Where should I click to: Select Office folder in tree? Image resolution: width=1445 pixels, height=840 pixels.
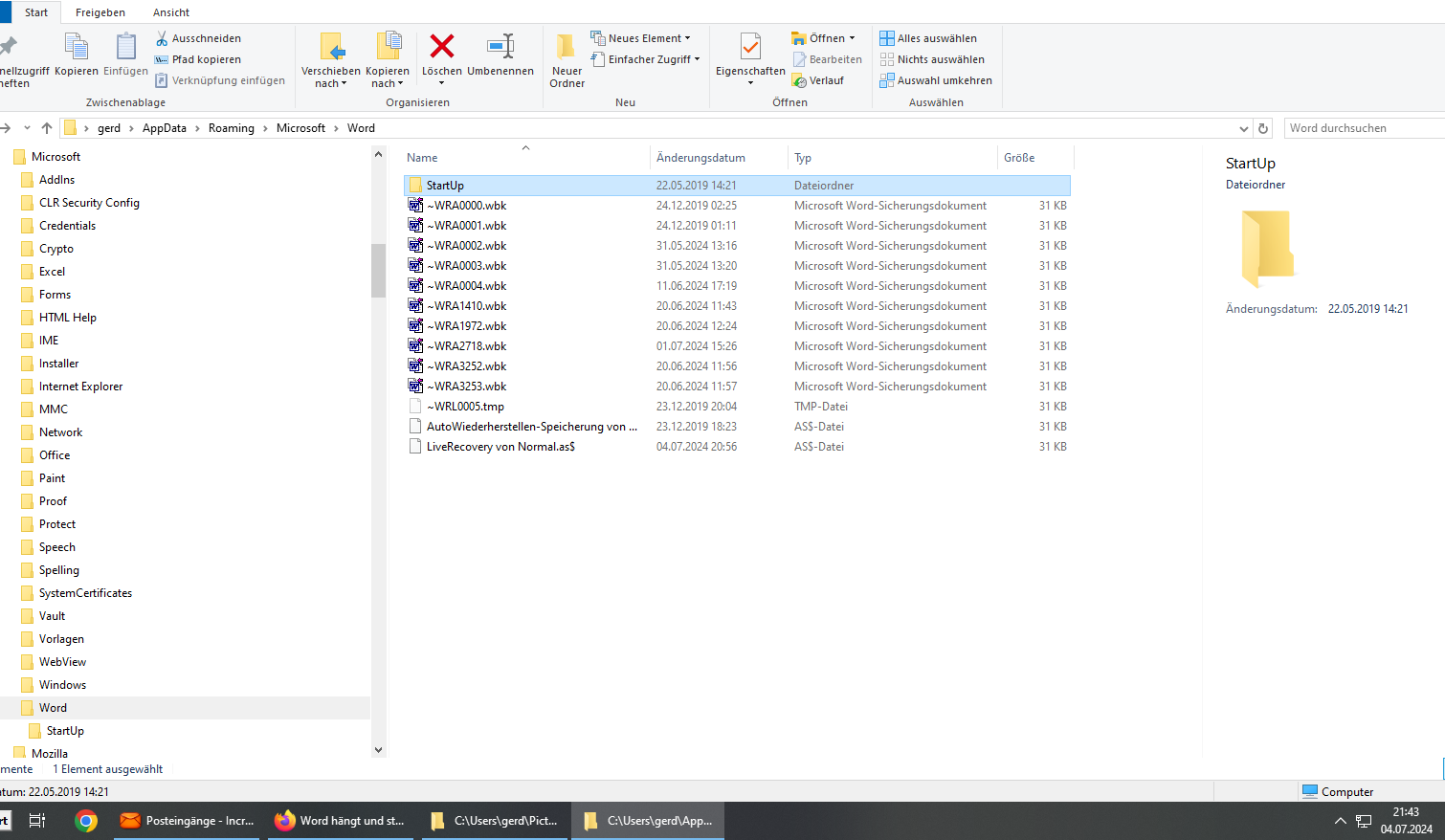pyautogui.click(x=55, y=455)
